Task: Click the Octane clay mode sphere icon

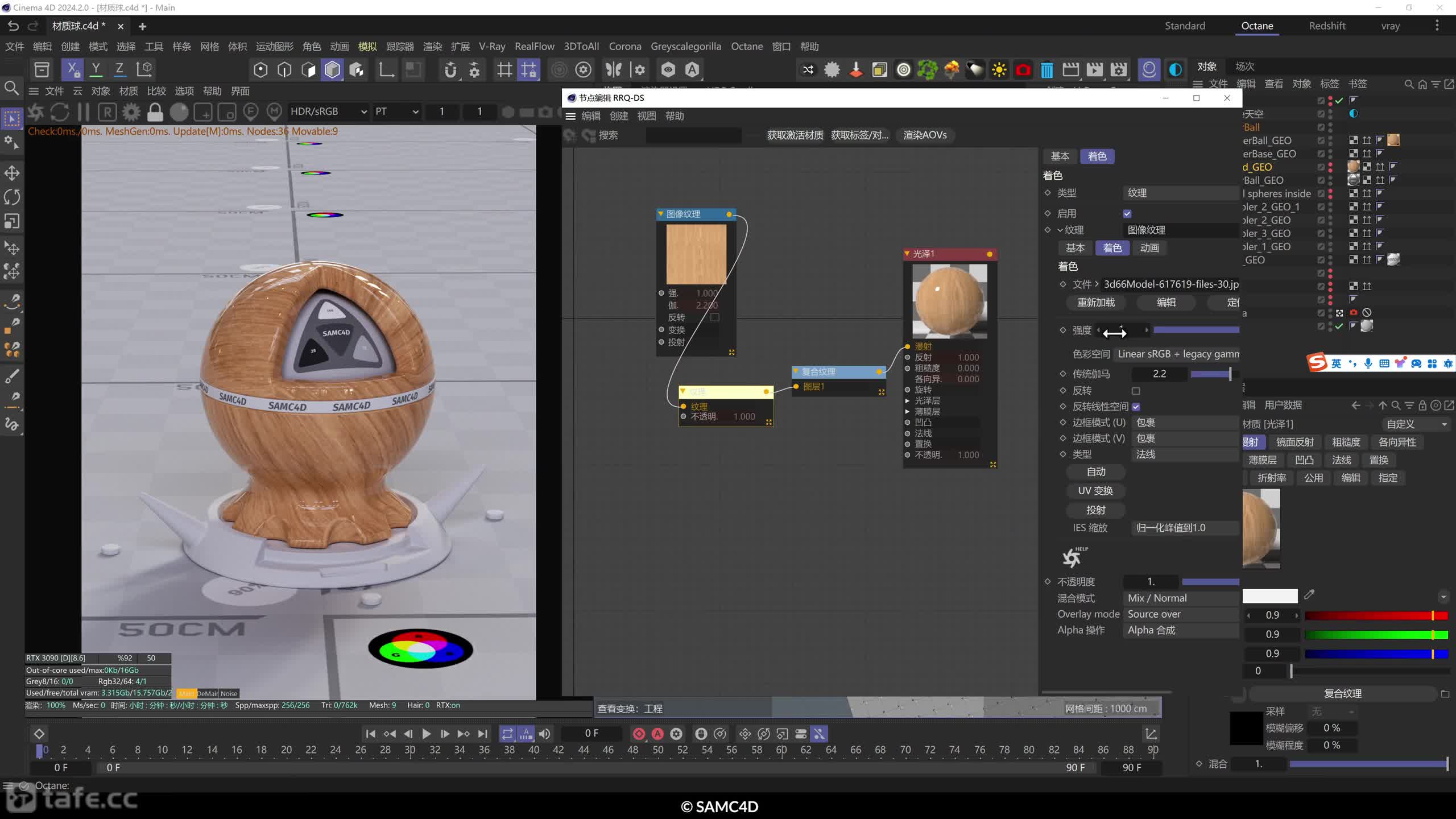Action: (x=179, y=112)
